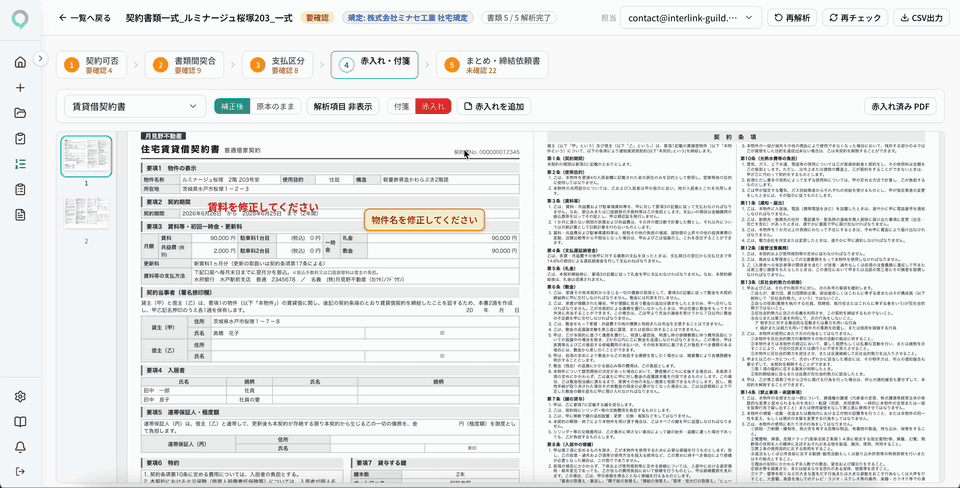Select page 2 thumbnail
Viewport: 960px width, 488px height.
point(86,213)
